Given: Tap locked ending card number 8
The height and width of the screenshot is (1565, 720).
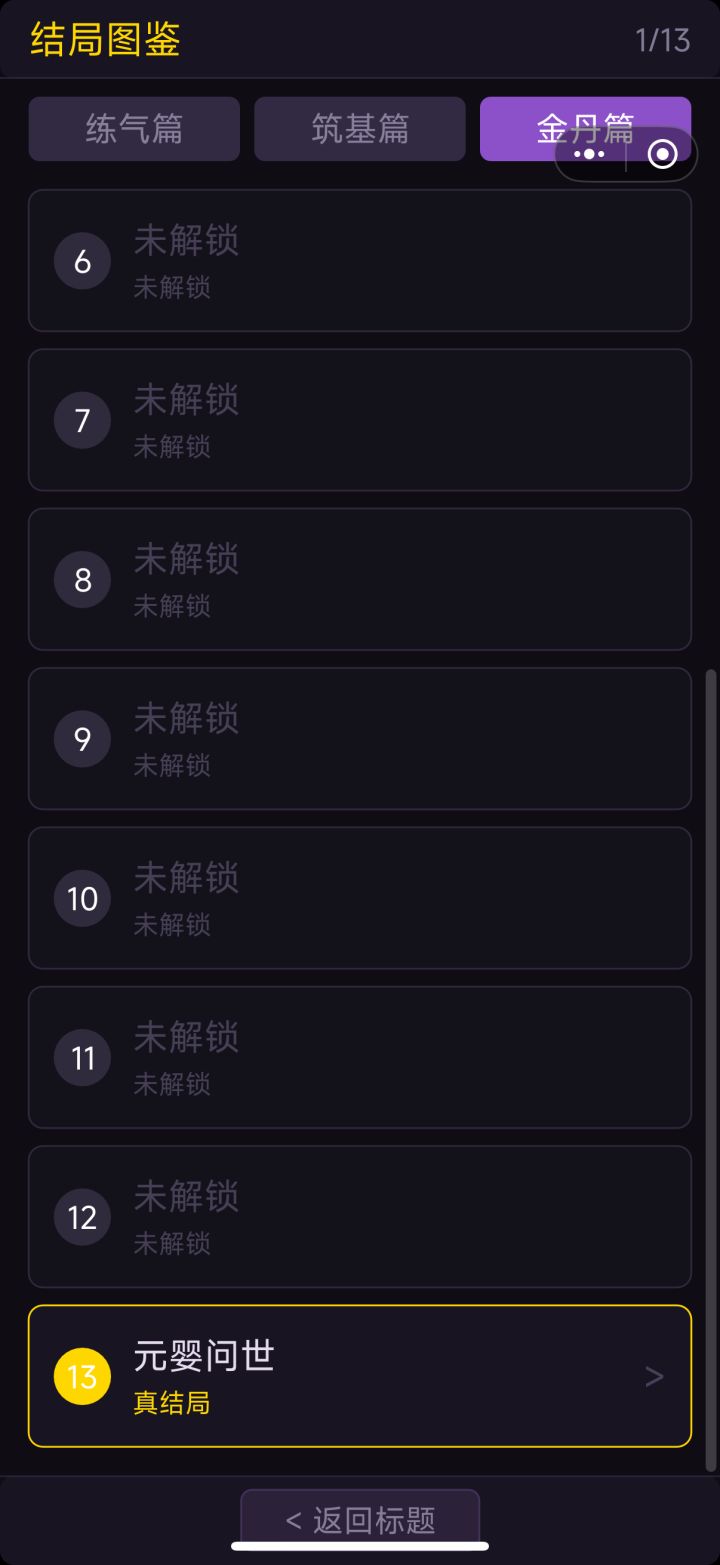Looking at the screenshot, I should pyautogui.click(x=360, y=579).
